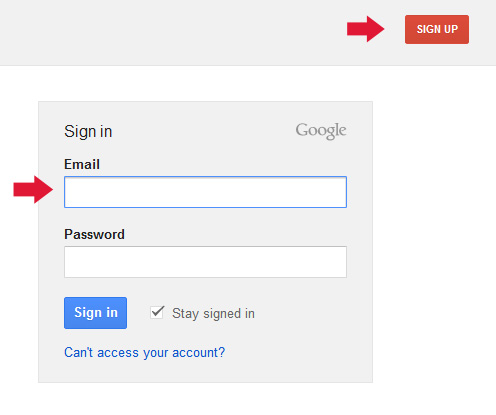Click the Stay signed in label text

(x=213, y=314)
